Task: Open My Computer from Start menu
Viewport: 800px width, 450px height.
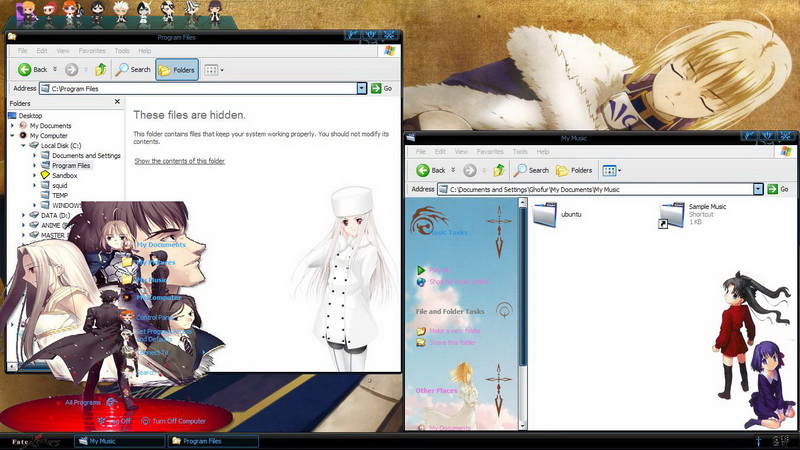Action: pyautogui.click(x=159, y=297)
